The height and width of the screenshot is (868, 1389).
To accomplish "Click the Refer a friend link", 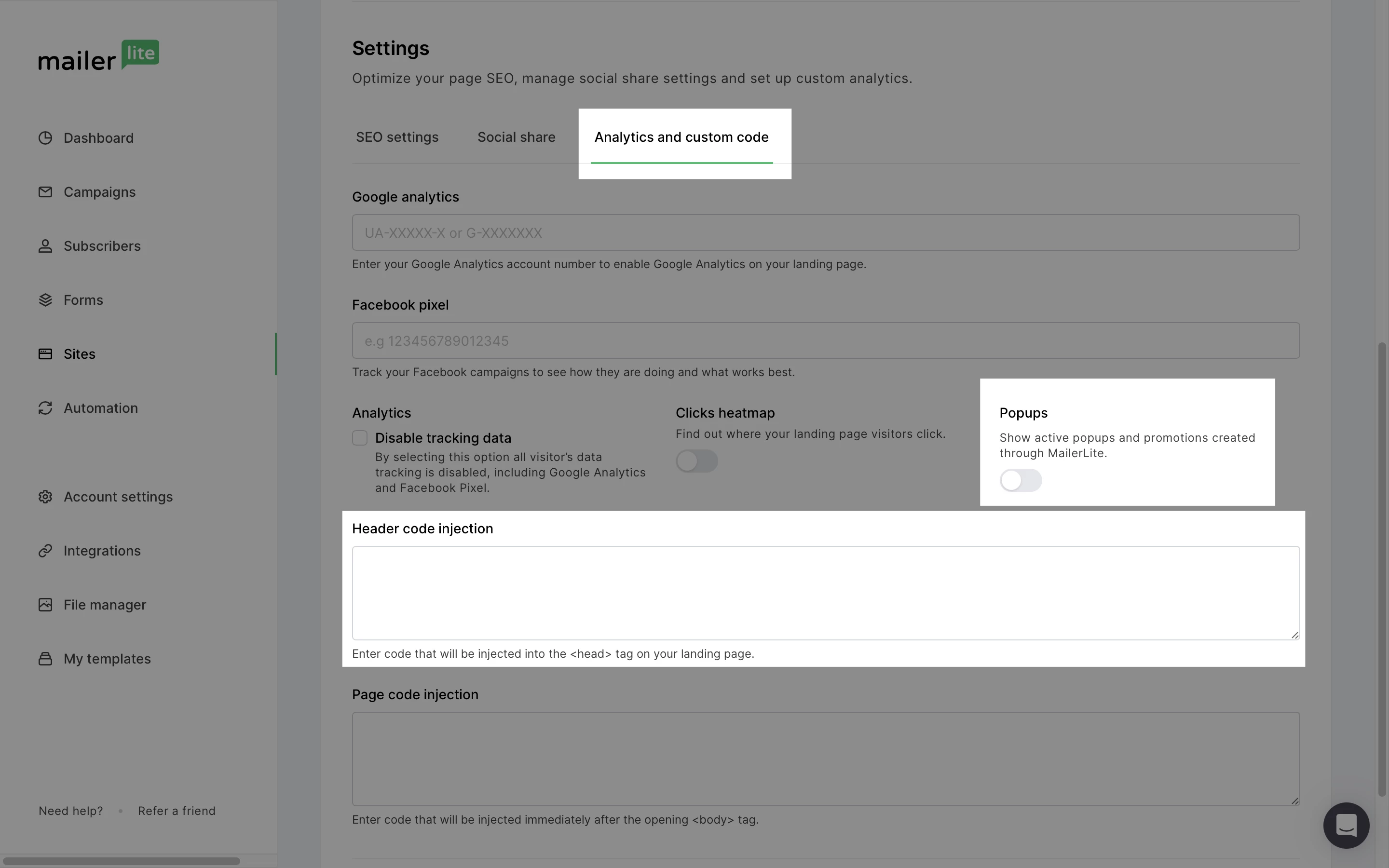I will [x=177, y=811].
